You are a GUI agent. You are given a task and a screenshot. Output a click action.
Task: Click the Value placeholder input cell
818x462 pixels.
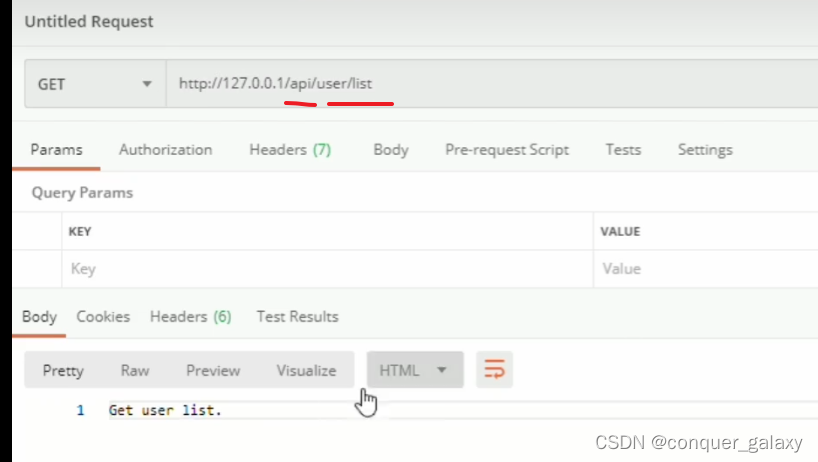(x=706, y=269)
